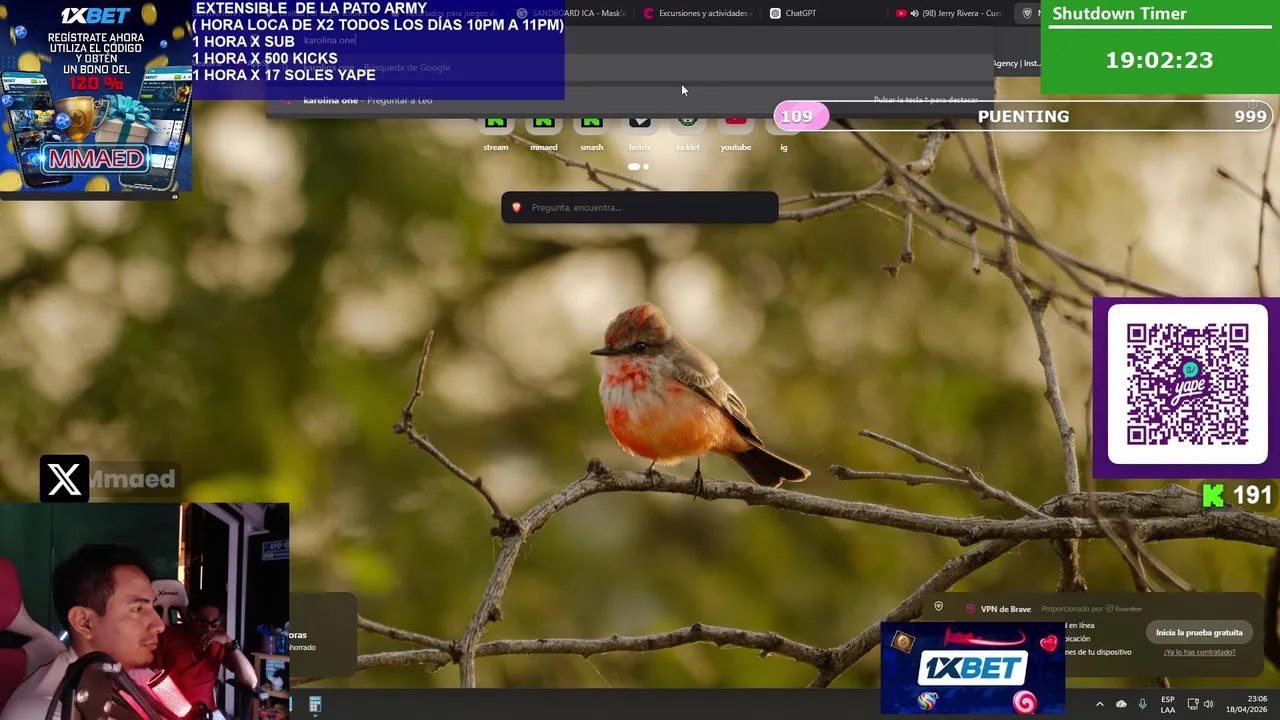Select the second shortcuts page dot
Screen dimensions: 1280x720
point(646,166)
